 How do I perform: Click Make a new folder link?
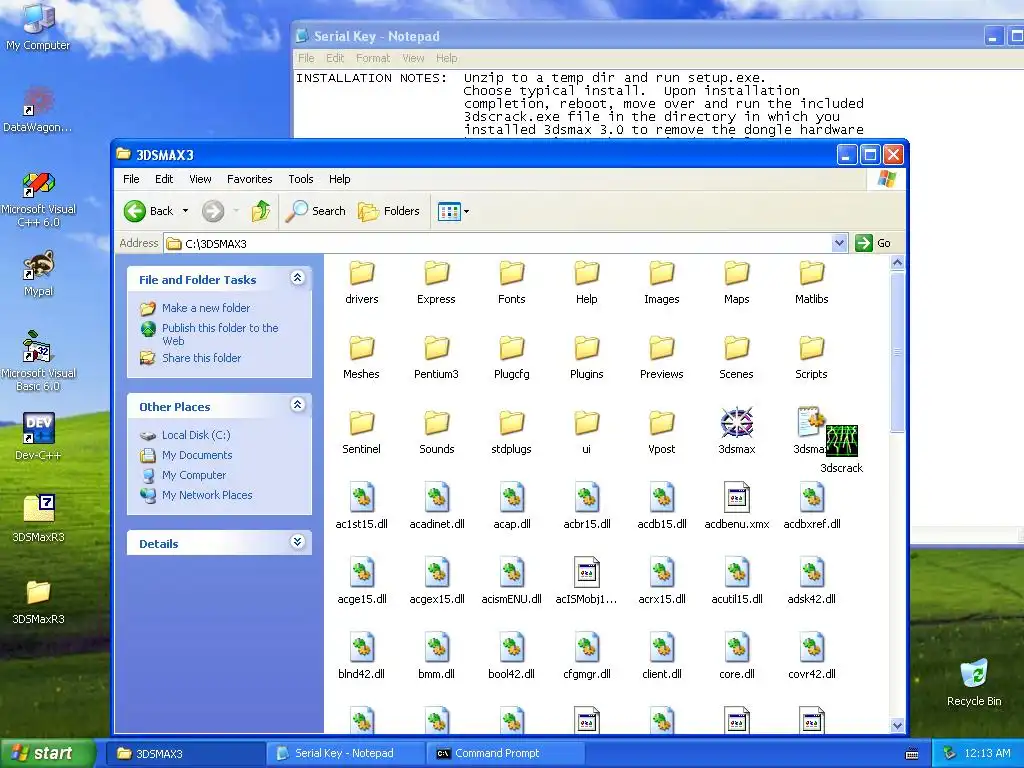pos(206,308)
